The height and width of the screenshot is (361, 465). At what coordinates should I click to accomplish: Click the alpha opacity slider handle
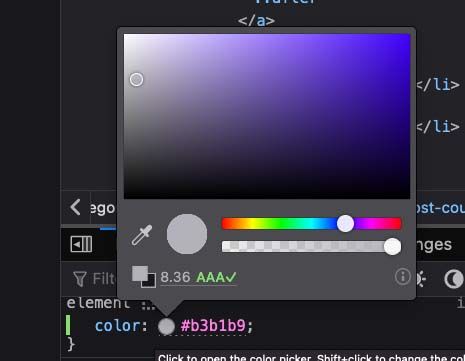[x=392, y=247]
